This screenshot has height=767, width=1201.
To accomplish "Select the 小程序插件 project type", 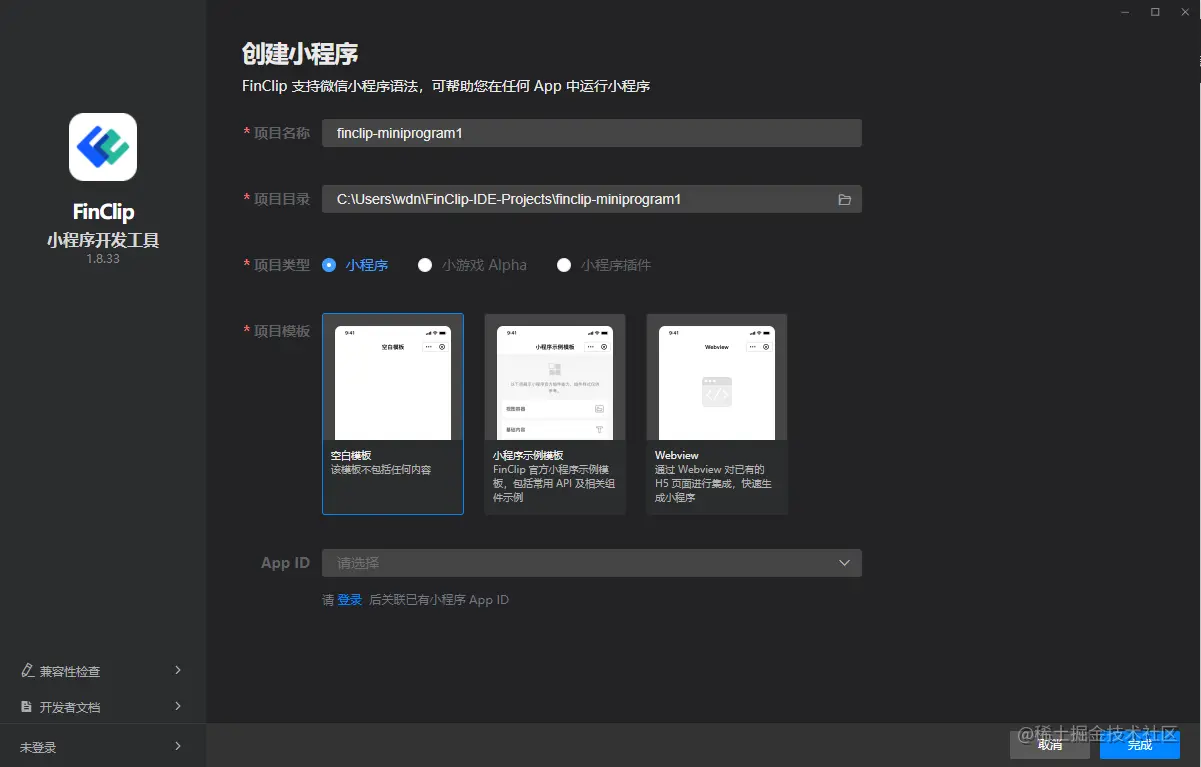I will [604, 265].
